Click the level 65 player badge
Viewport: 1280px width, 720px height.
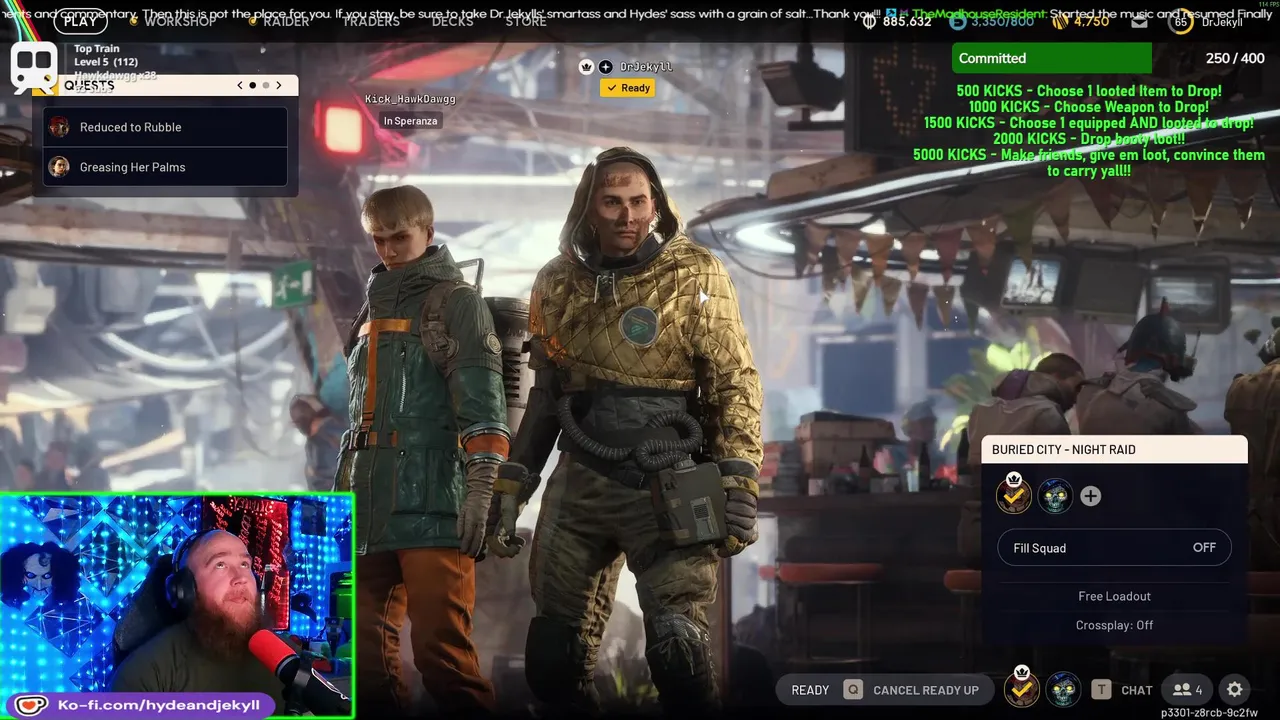[x=1181, y=21]
